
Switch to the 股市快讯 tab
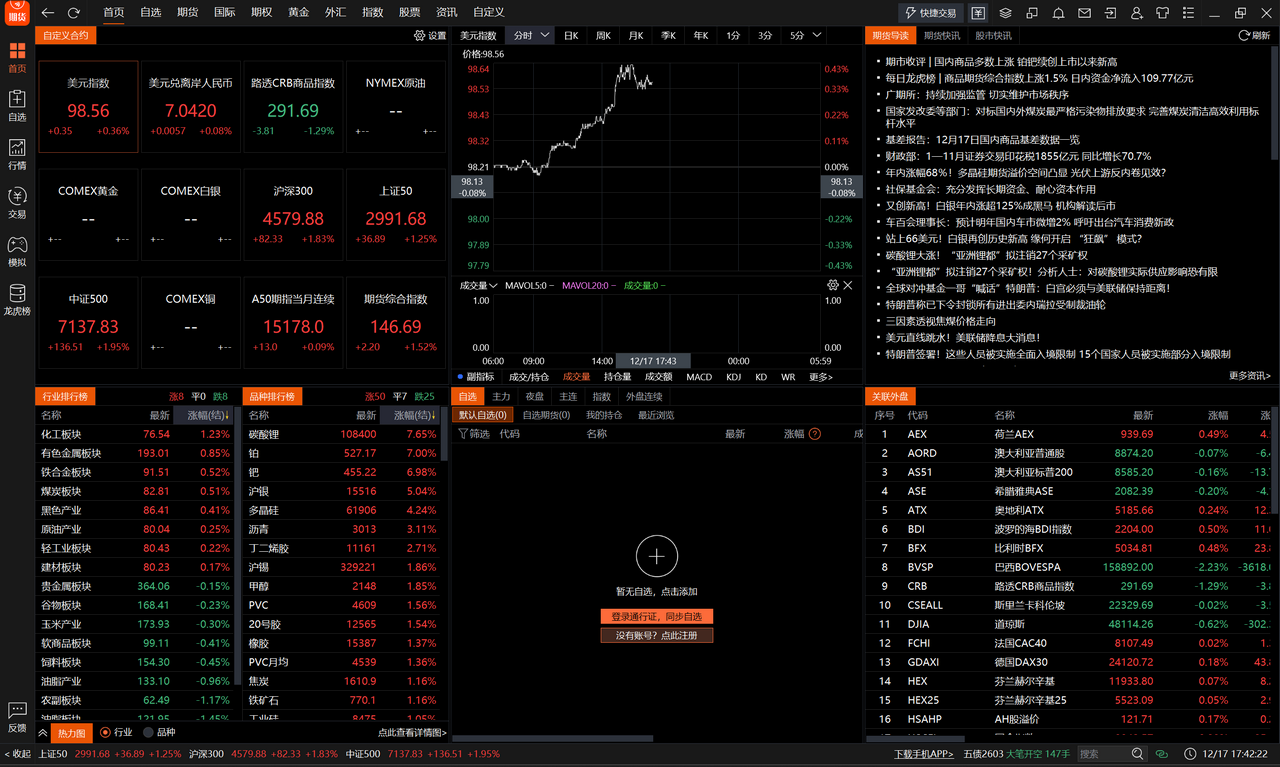(993, 35)
